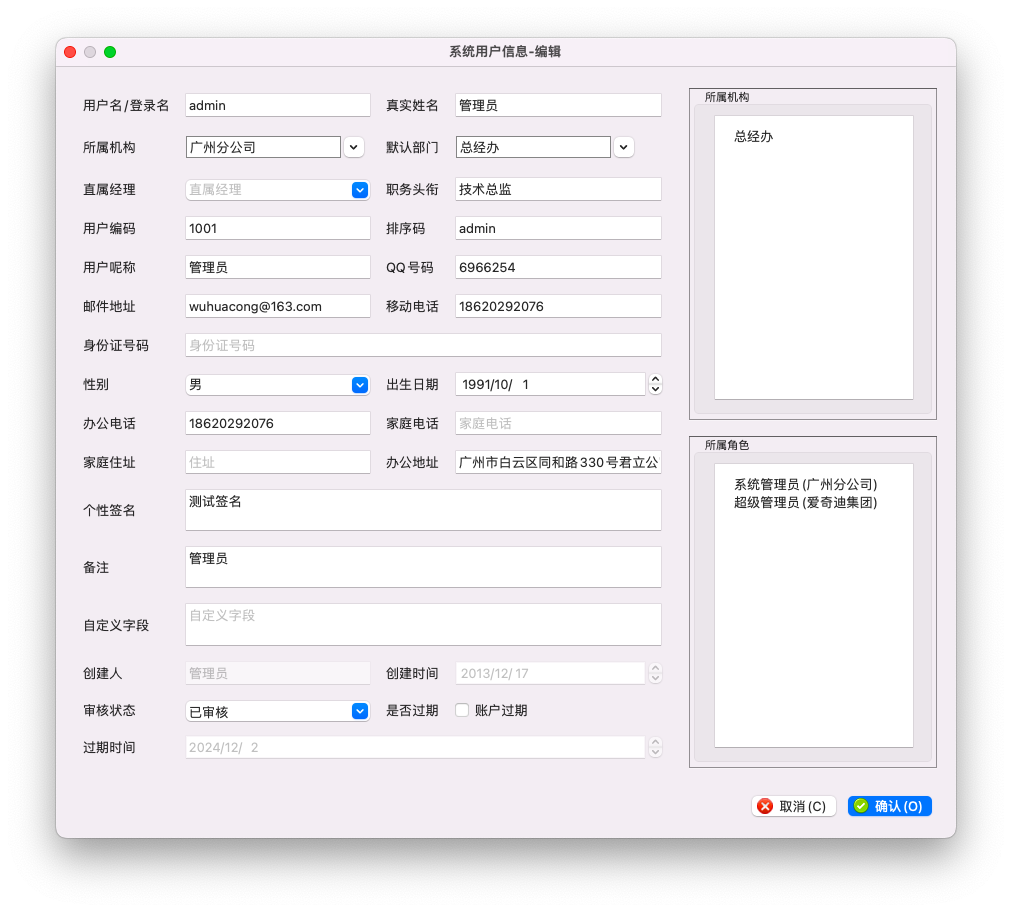The width and height of the screenshot is (1012, 912).
Task: Open the 默认部门 department picker arrow
Action: (623, 146)
